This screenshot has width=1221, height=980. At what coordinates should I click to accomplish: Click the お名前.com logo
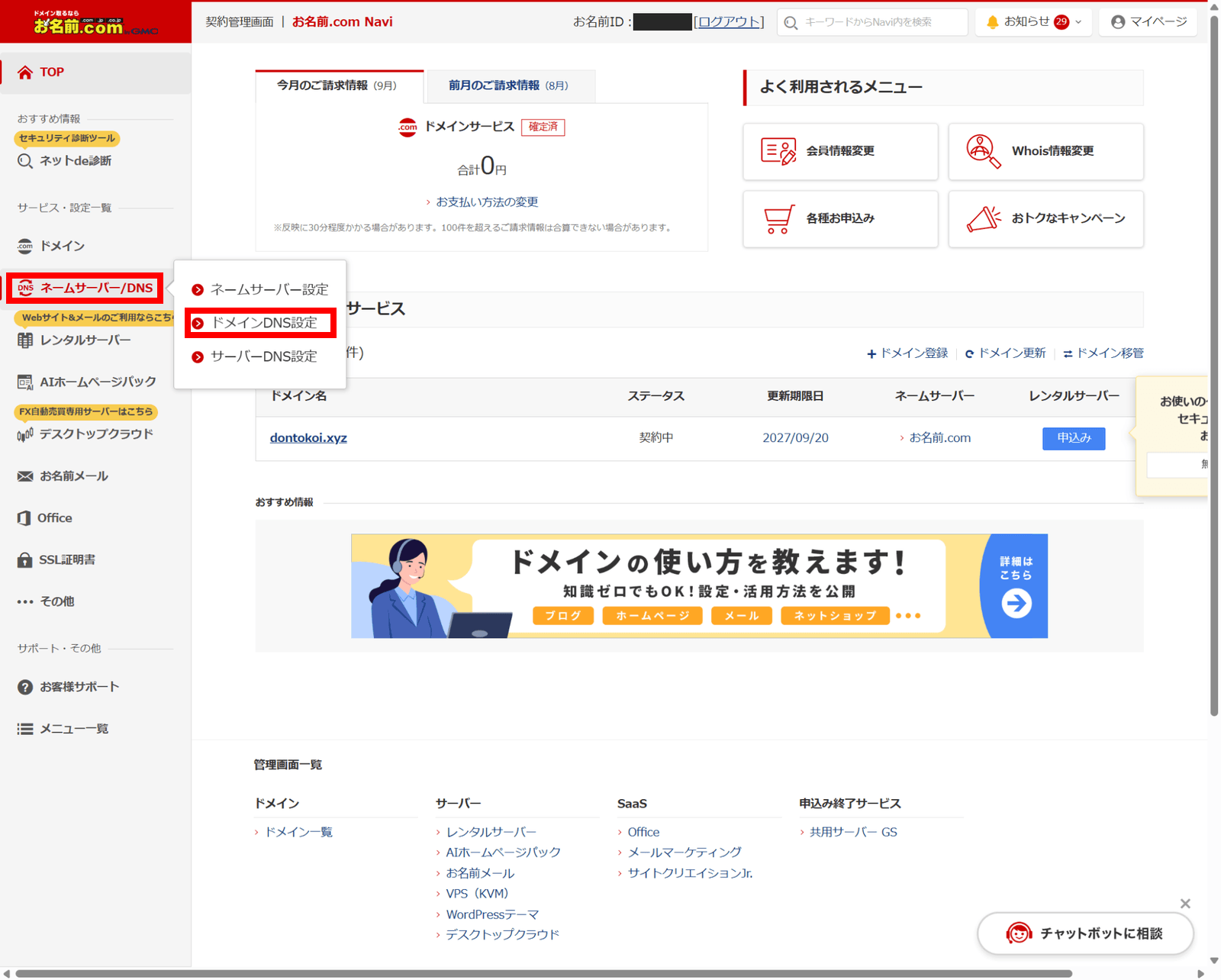(x=95, y=24)
